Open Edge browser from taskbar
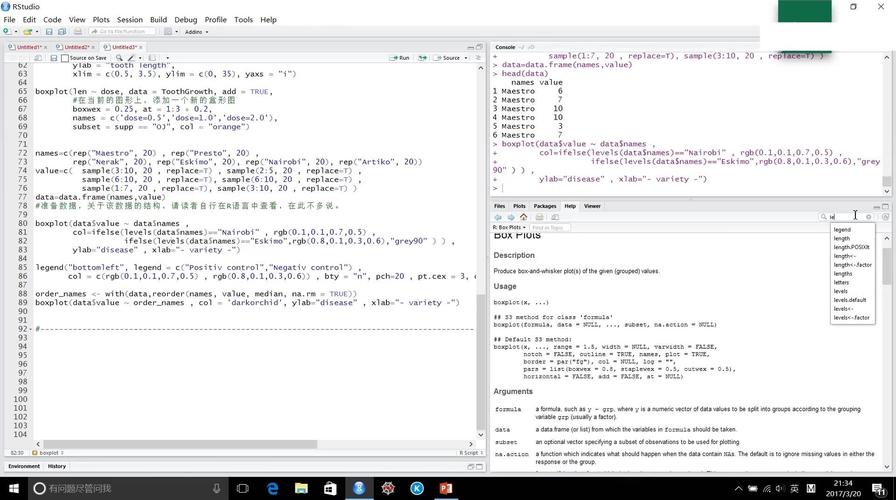This screenshot has height=500, width=896. [x=273, y=488]
